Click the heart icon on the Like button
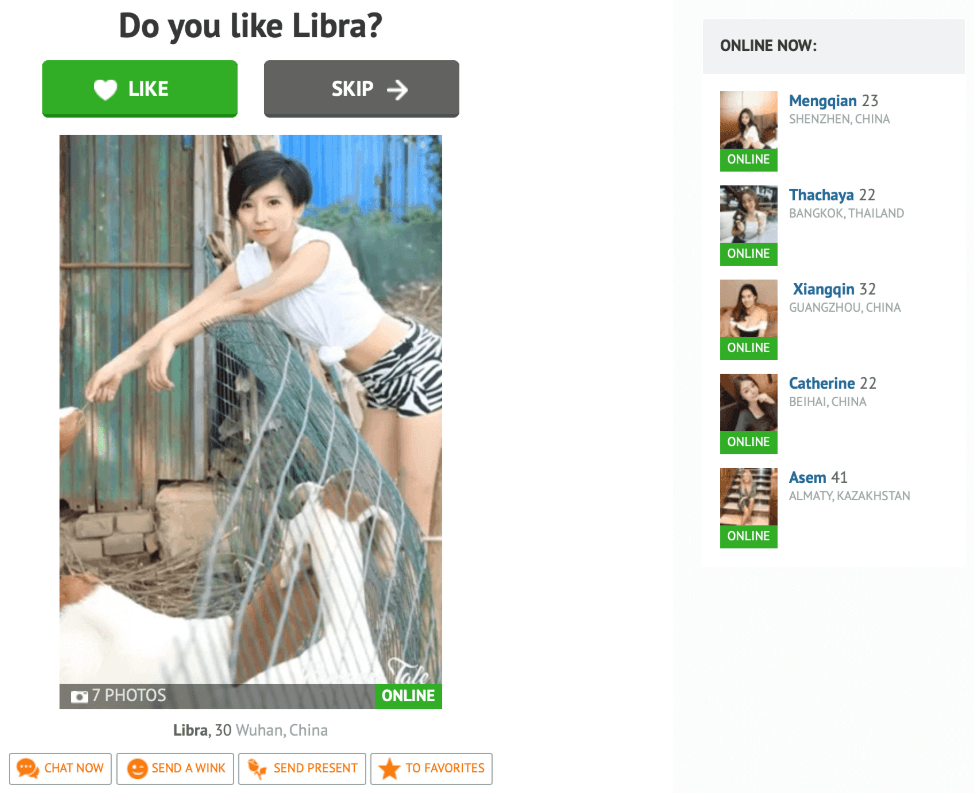The height and width of the screenshot is (793, 974). coord(106,89)
